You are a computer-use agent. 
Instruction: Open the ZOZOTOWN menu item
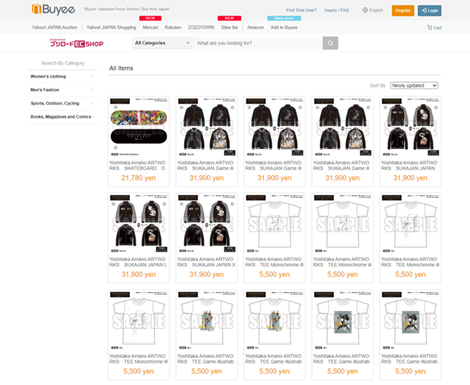201,27
